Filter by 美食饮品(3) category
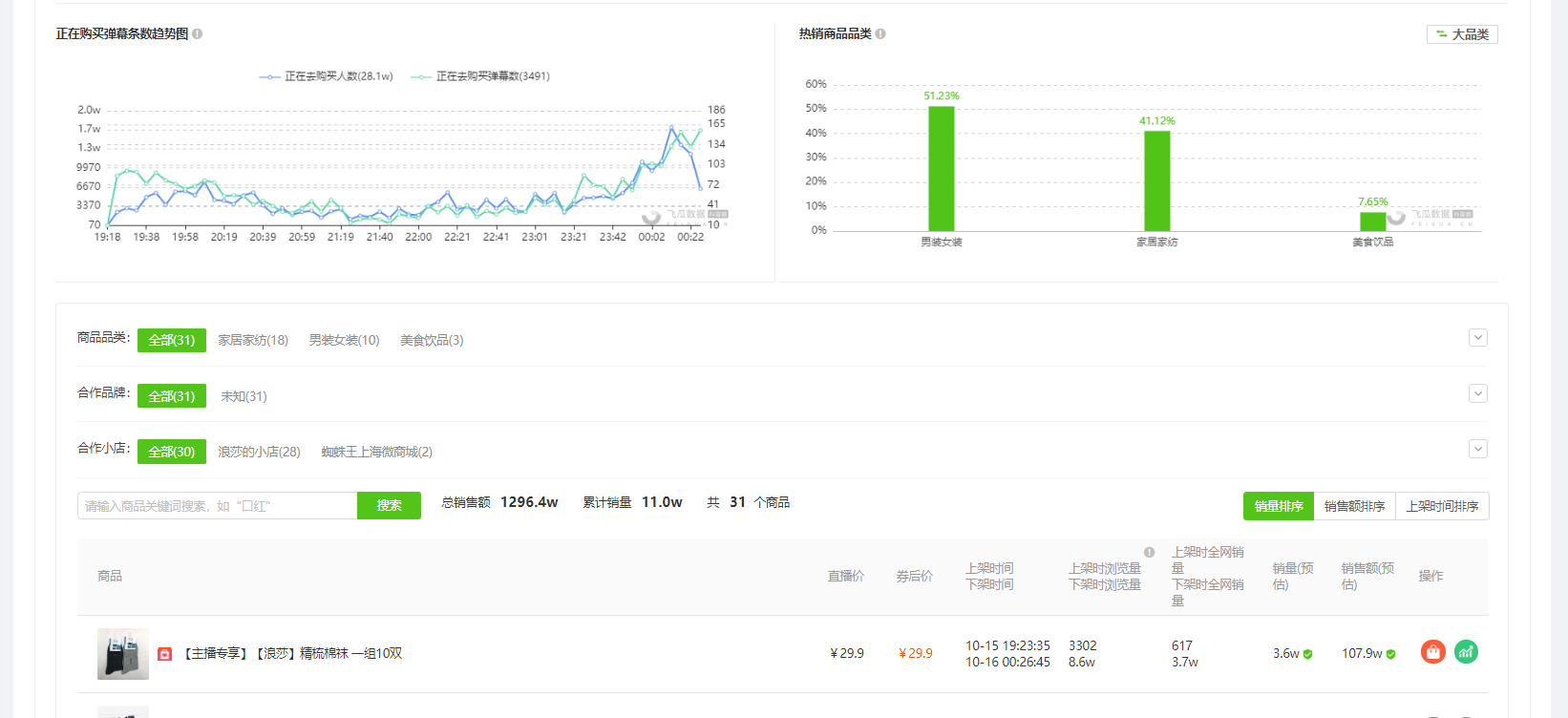 432,340
